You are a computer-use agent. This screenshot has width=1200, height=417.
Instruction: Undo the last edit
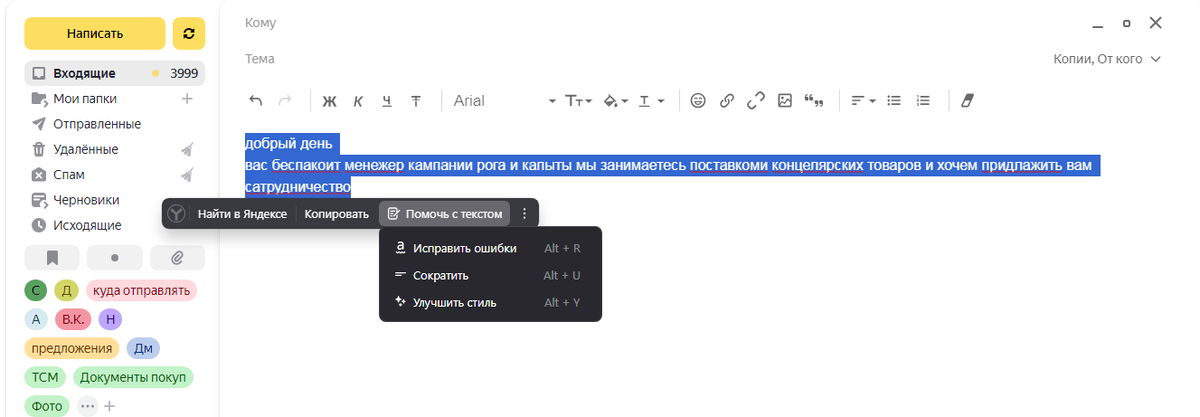256,100
